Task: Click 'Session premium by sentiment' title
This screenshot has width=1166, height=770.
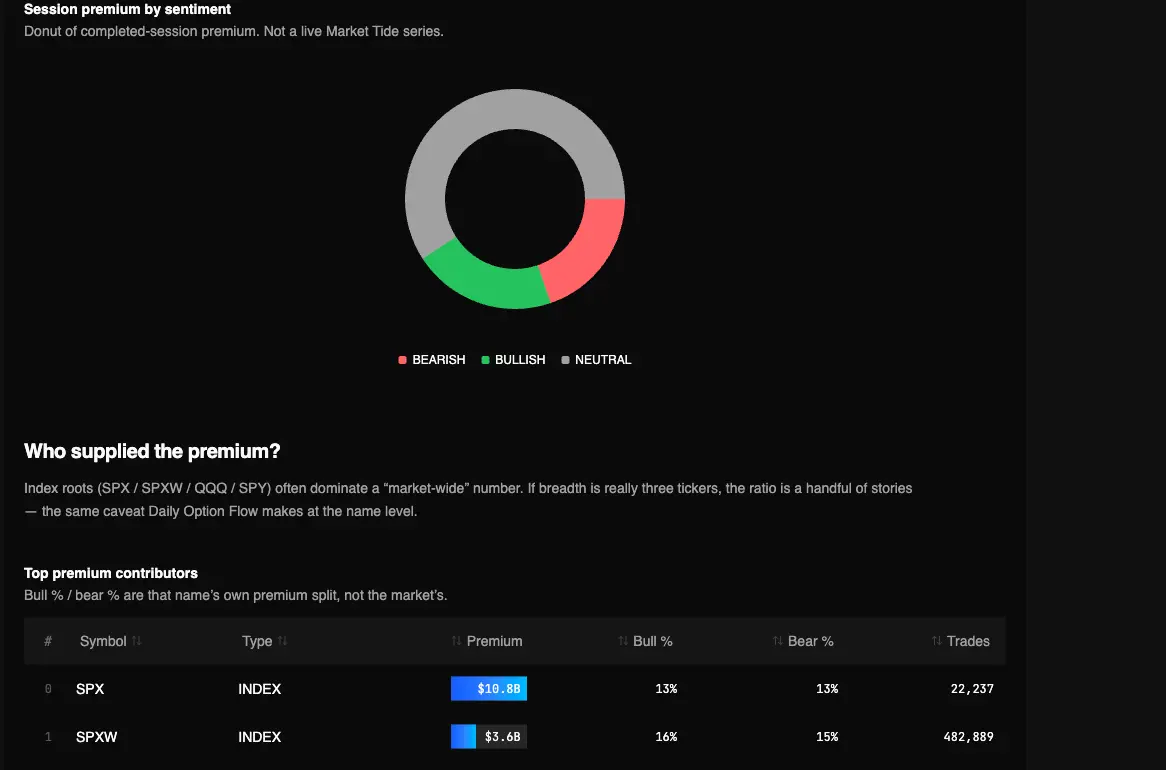Action: pos(127,10)
